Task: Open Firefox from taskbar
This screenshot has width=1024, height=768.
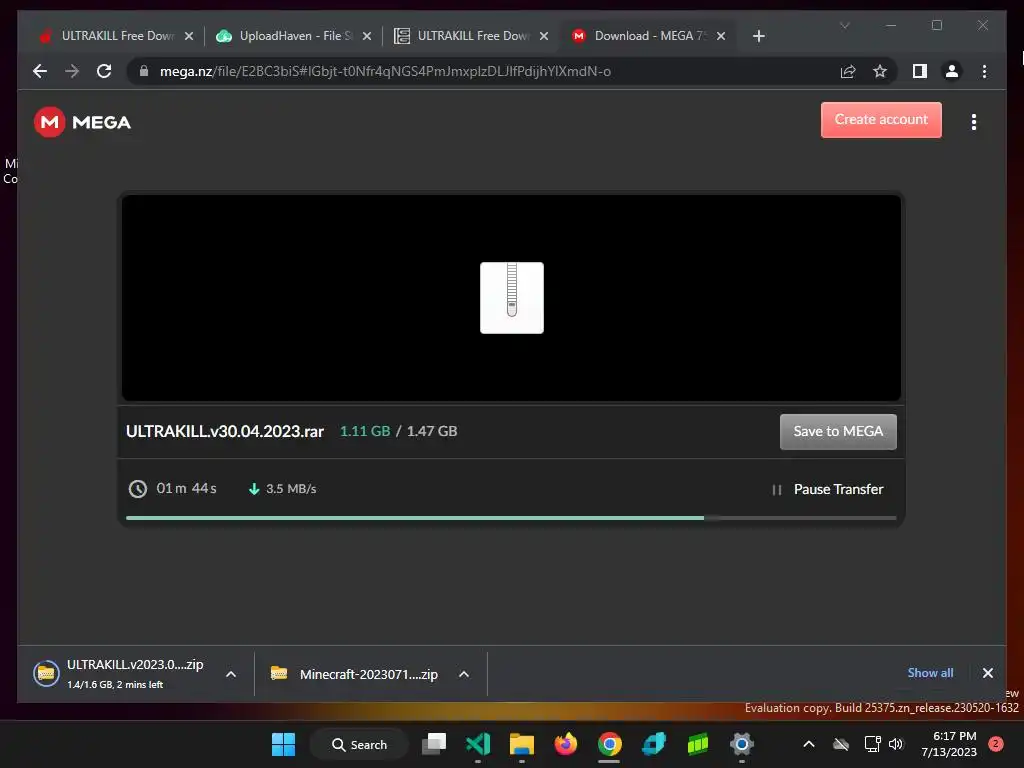Action: [566, 744]
